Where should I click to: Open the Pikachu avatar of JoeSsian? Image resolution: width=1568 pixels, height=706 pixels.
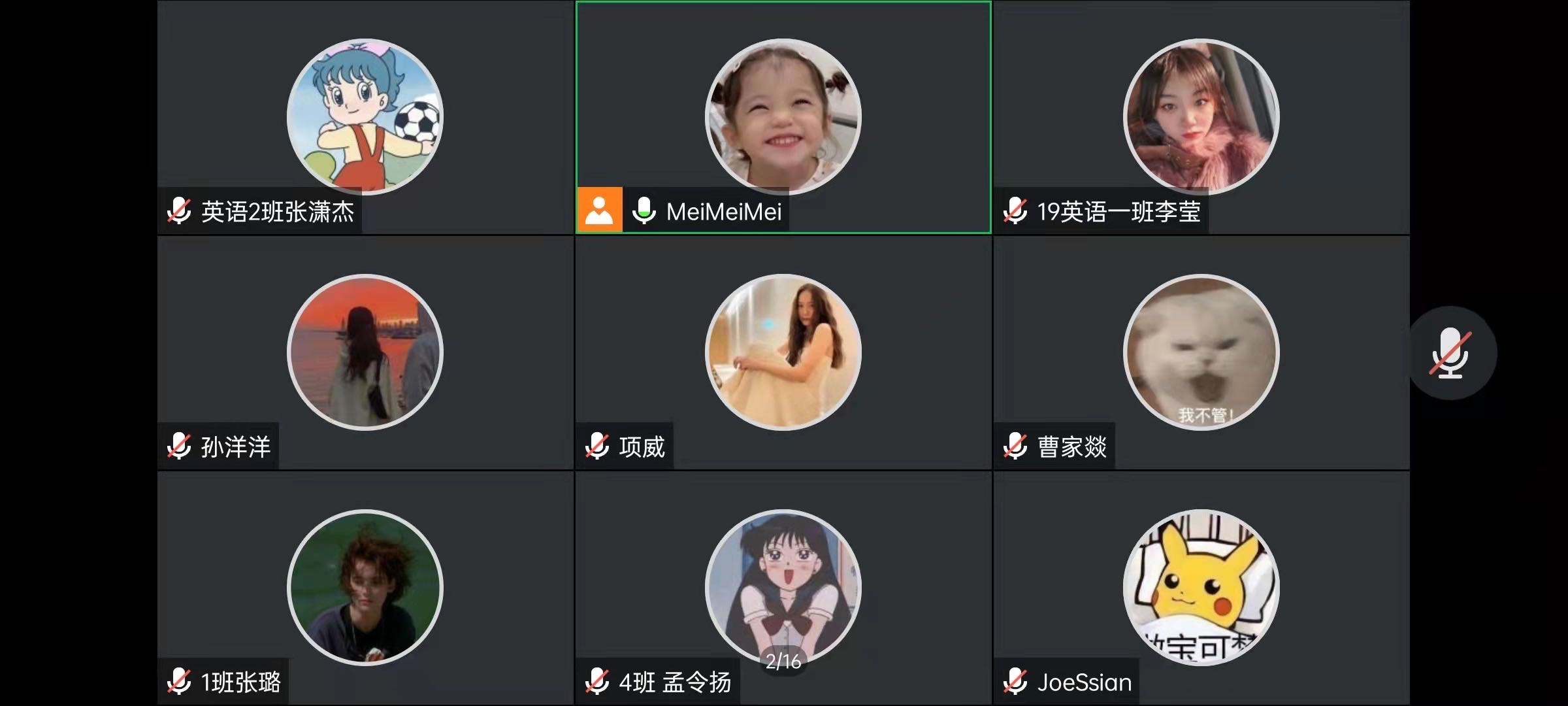[x=1201, y=587]
